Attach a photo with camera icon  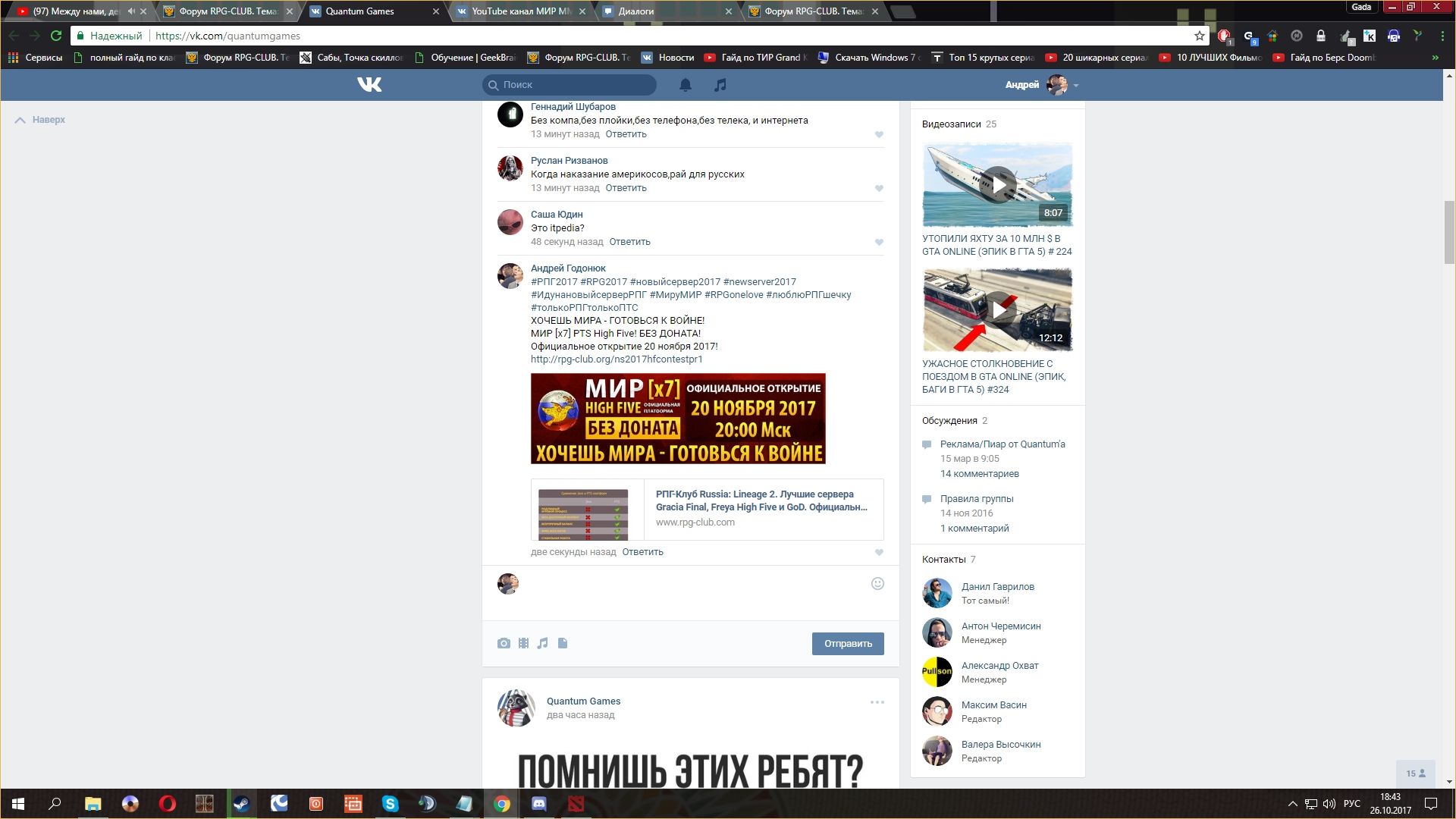(x=504, y=643)
